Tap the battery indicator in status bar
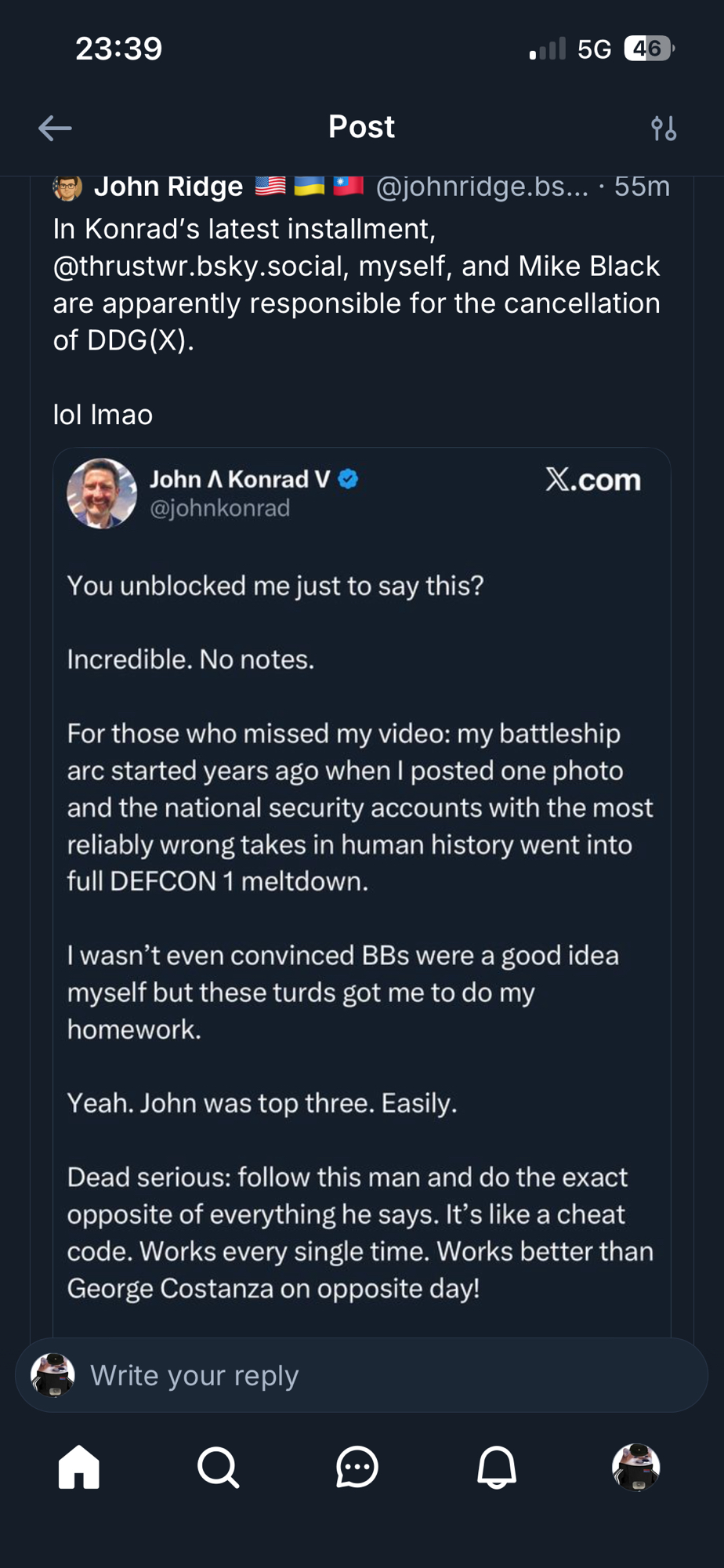Viewport: 724px width, 1568px height. 648,49
